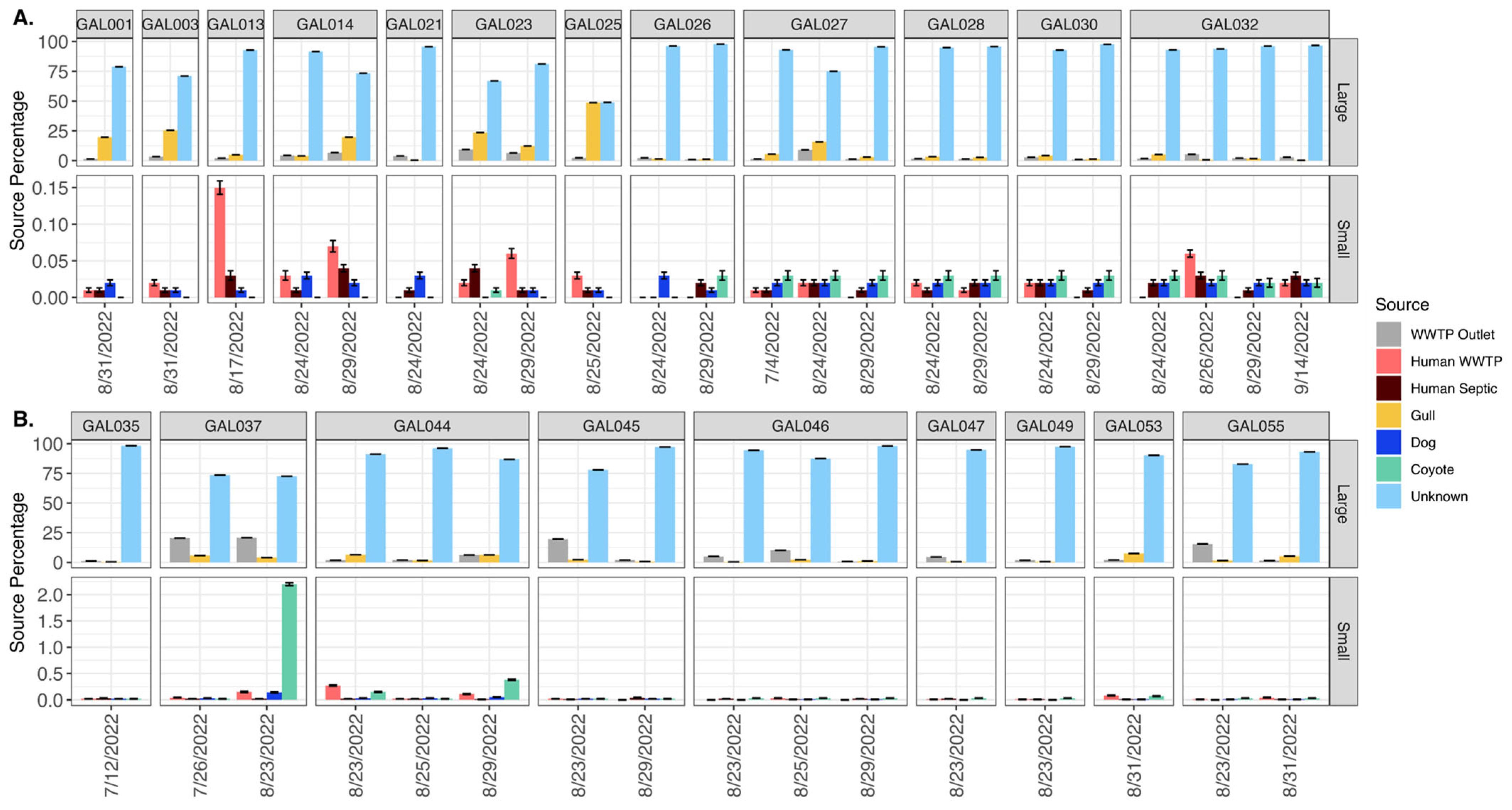The width and height of the screenshot is (1512, 810).
Task: Click the GAL047 facet header
Action: [x=956, y=426]
